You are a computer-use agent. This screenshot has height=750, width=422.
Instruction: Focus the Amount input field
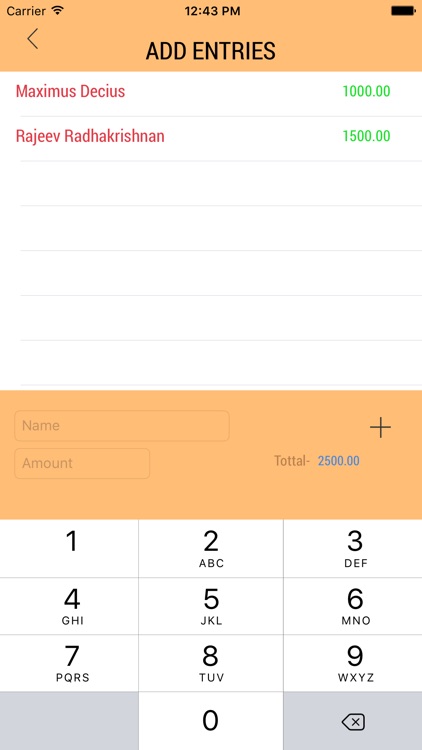click(x=82, y=463)
